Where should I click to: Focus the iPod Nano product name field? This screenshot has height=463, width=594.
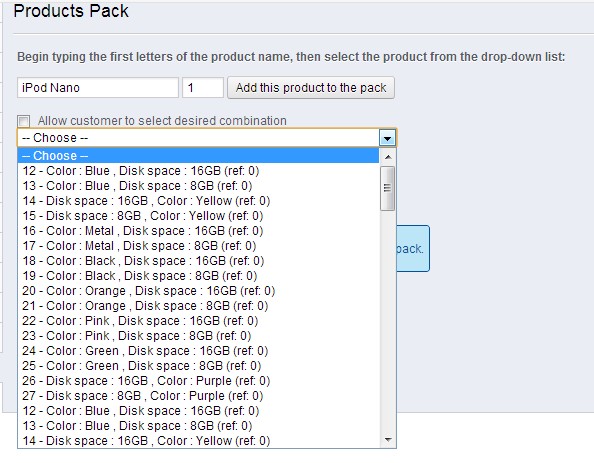(x=98, y=88)
